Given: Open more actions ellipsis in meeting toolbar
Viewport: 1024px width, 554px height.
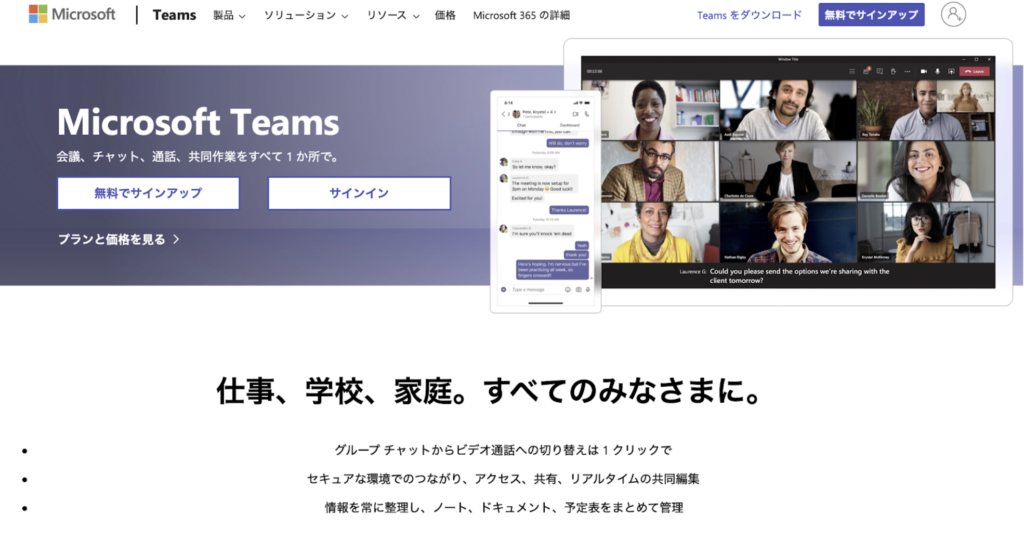Looking at the screenshot, I should (x=907, y=71).
